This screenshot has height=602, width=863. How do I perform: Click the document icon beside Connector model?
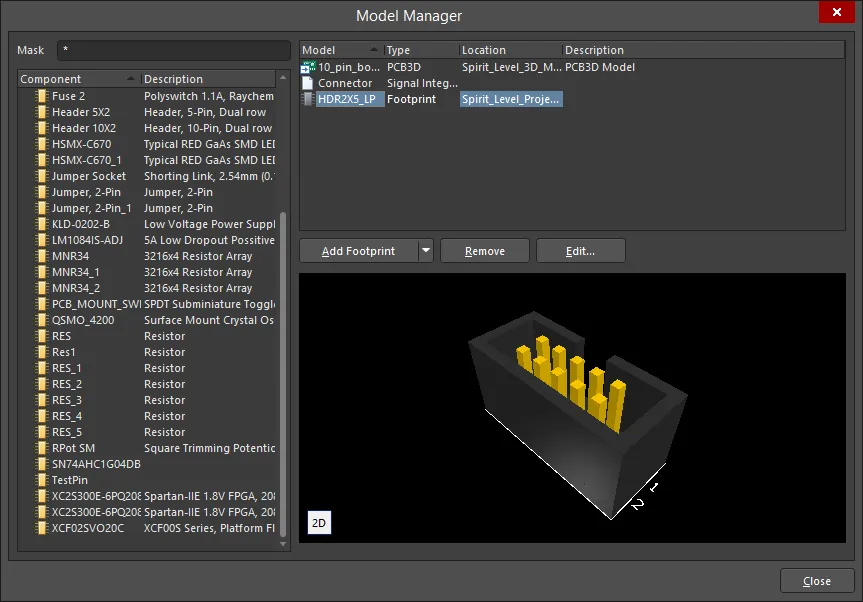pos(307,83)
